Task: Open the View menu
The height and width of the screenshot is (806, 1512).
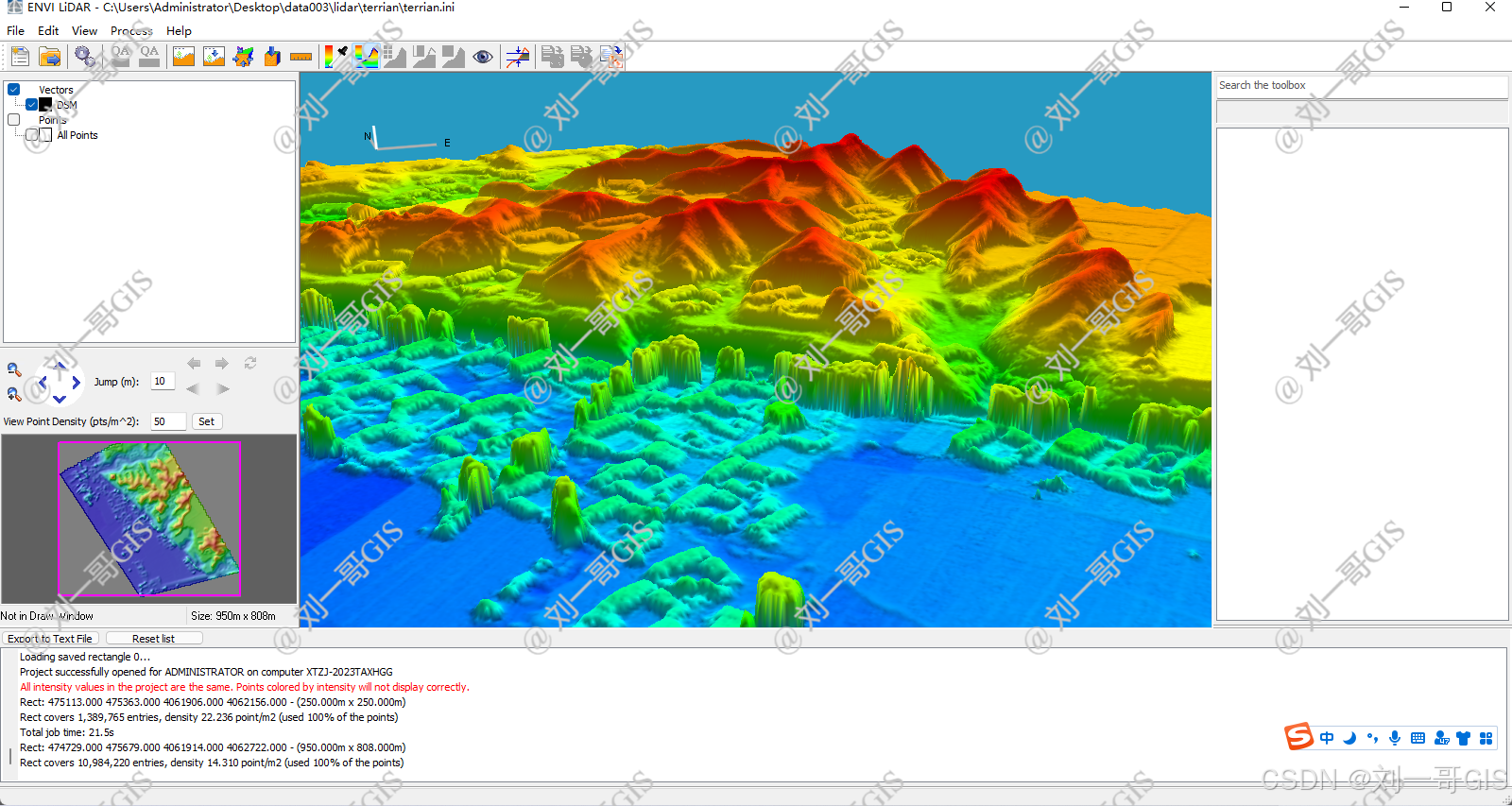Action: (85, 30)
